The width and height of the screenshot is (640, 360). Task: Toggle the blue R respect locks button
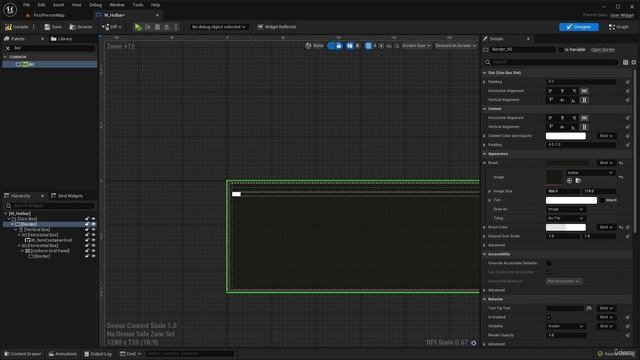click(350, 46)
